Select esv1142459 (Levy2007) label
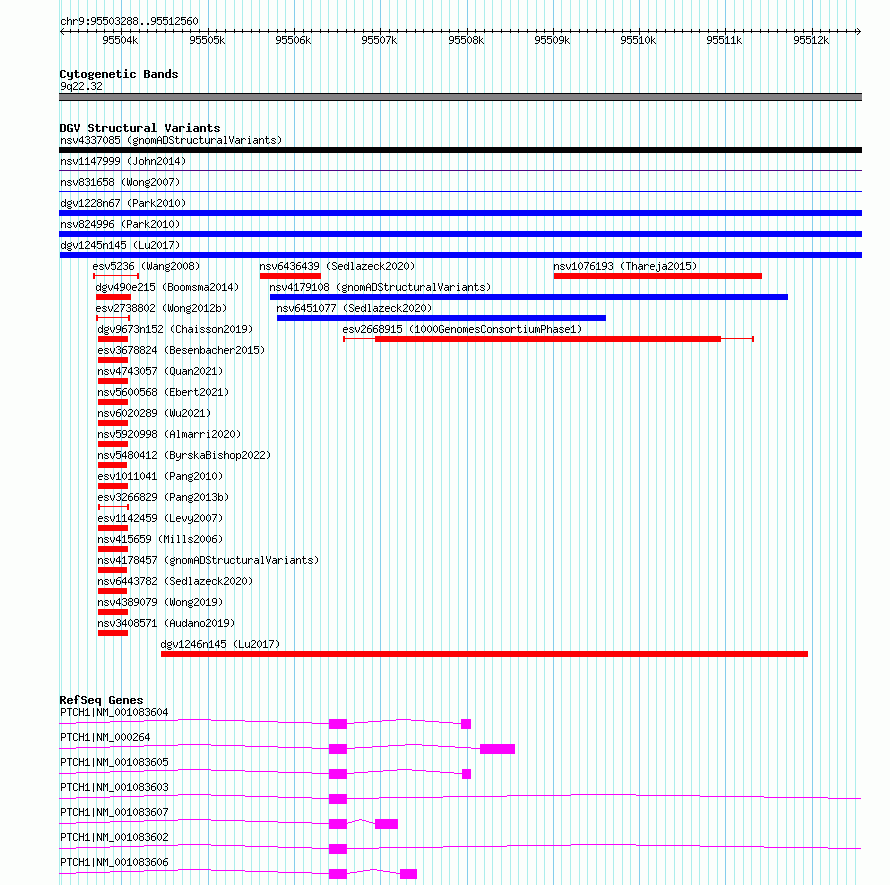The image size is (890, 885). (160, 518)
